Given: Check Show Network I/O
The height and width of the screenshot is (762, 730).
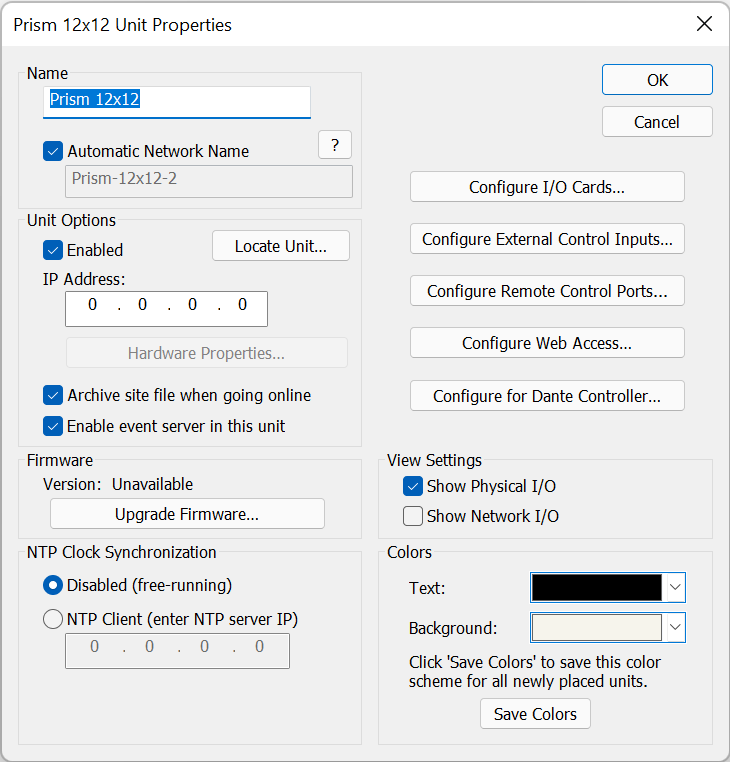Looking at the screenshot, I should point(413,516).
